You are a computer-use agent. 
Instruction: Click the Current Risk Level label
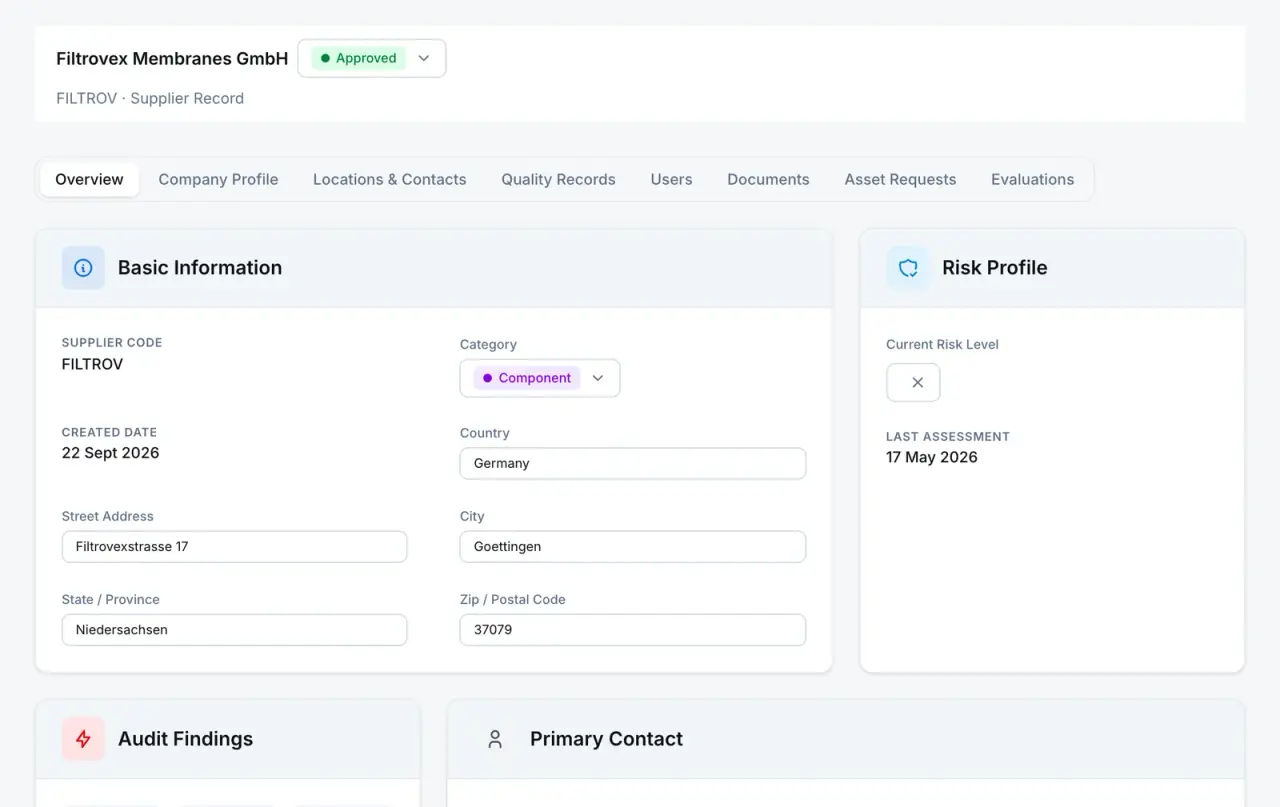tap(942, 344)
